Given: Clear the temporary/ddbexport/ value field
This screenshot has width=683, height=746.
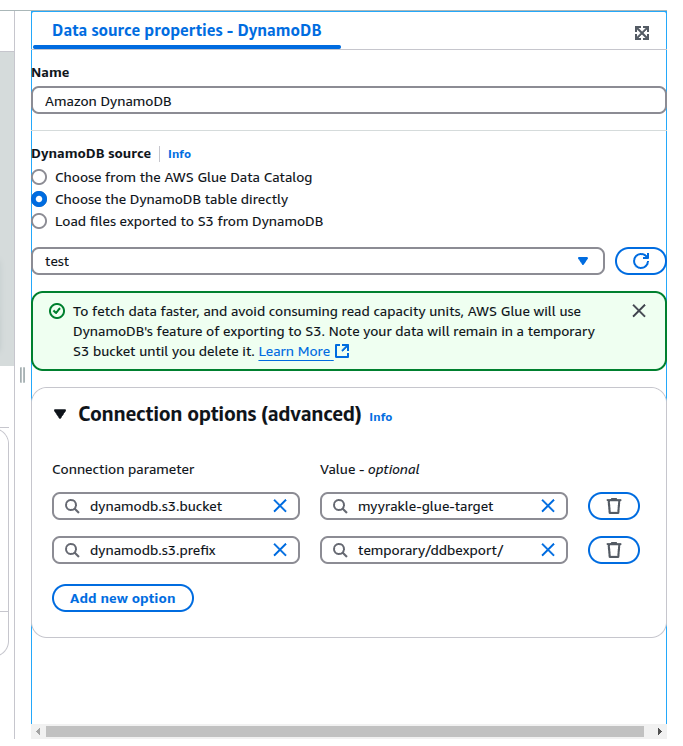Looking at the screenshot, I should tap(548, 550).
